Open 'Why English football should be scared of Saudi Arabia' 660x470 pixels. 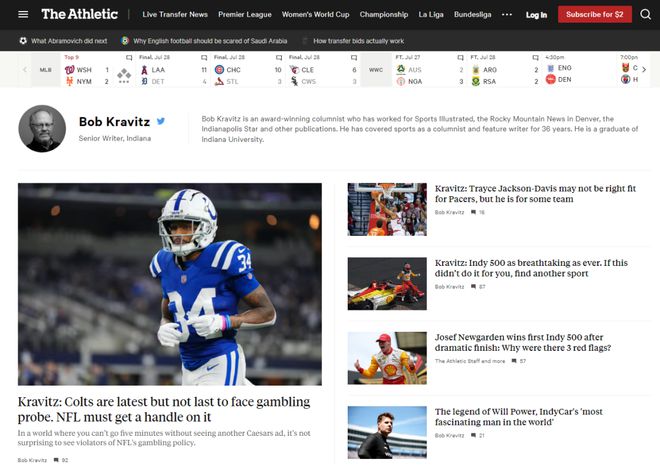click(x=210, y=41)
